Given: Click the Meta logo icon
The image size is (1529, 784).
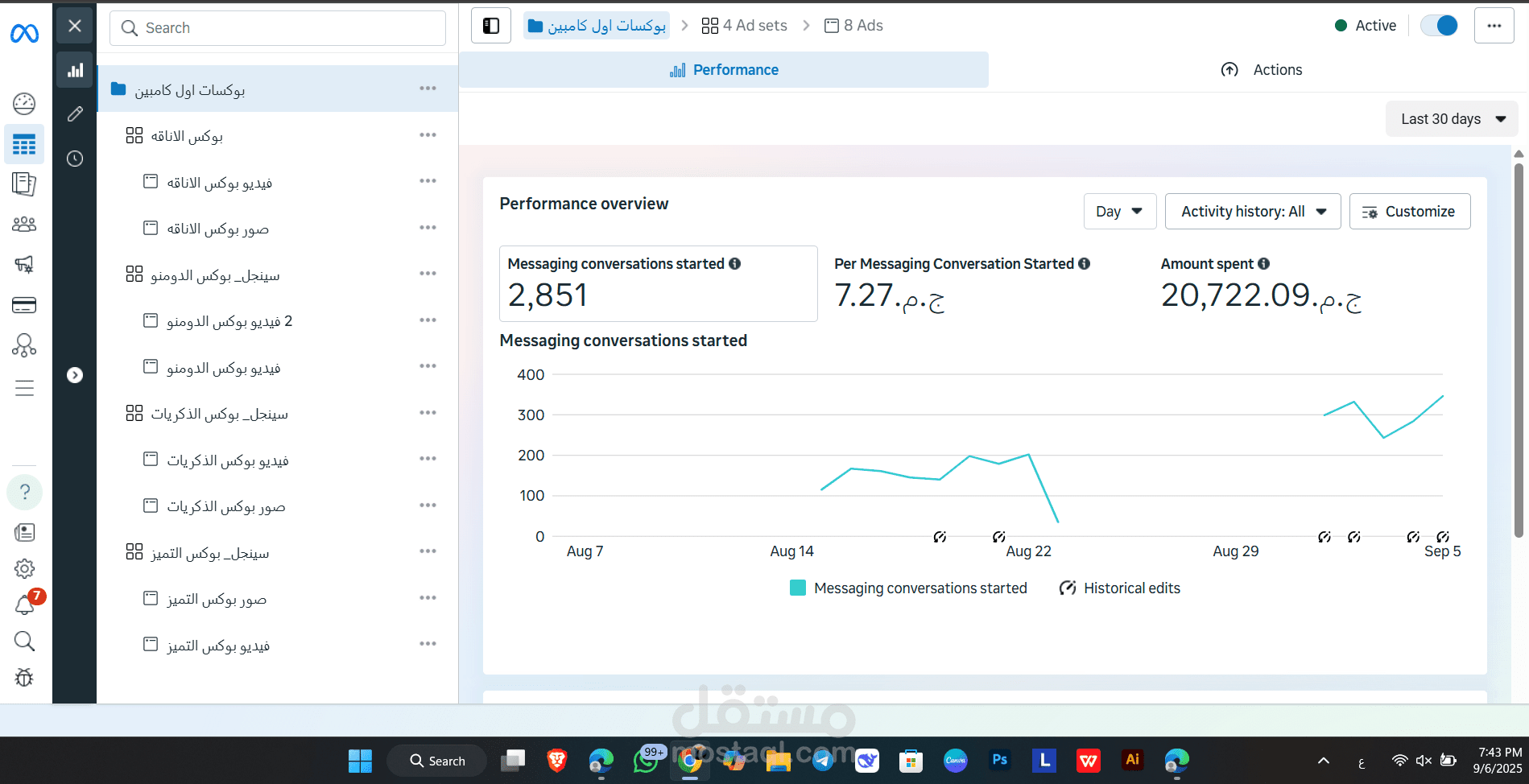Looking at the screenshot, I should pos(24,33).
